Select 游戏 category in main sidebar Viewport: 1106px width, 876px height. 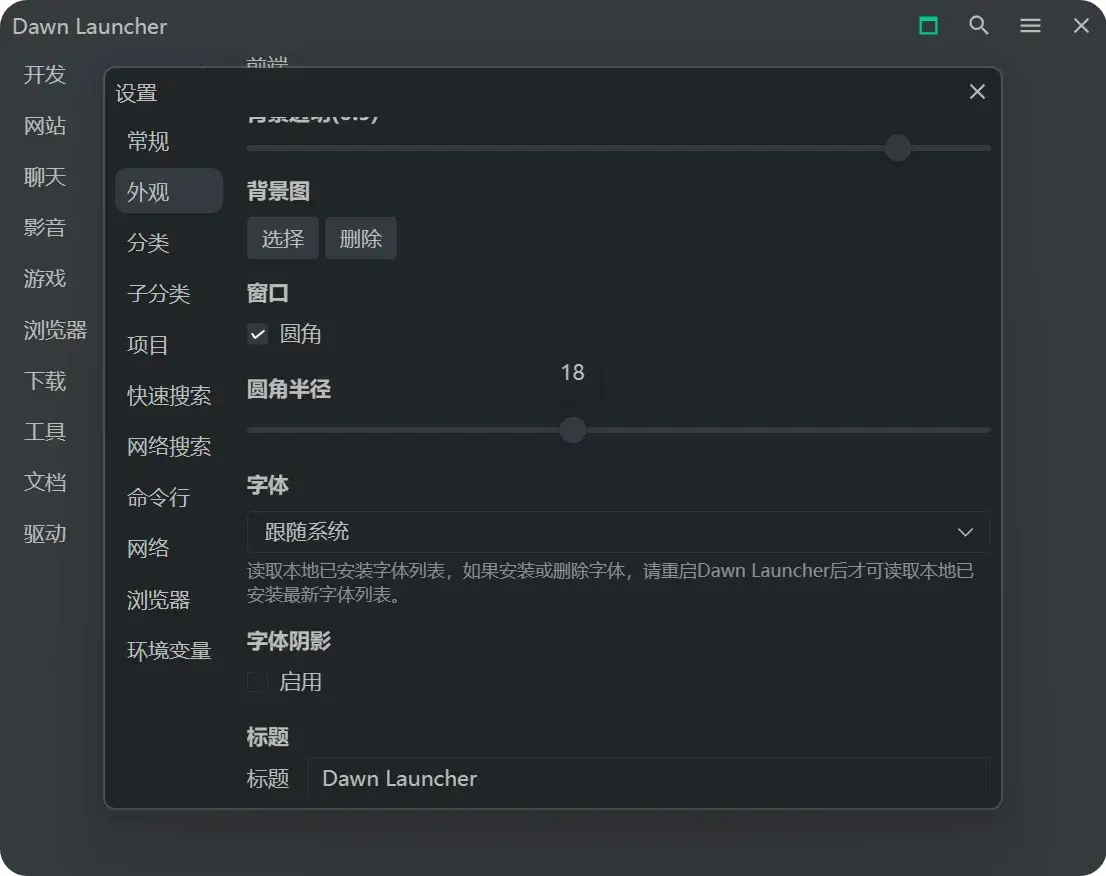(x=44, y=279)
